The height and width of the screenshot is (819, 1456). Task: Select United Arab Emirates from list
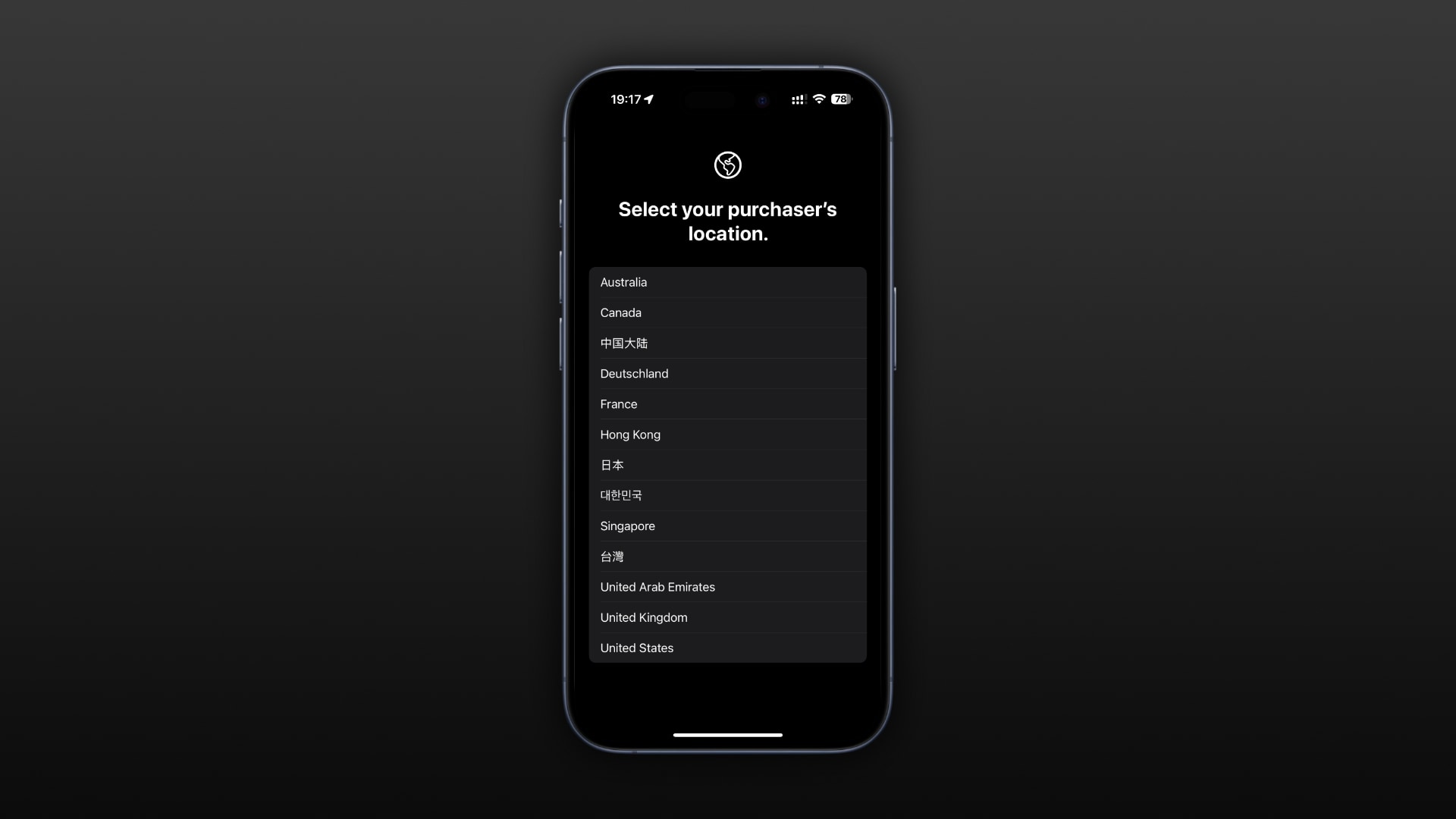coord(727,586)
